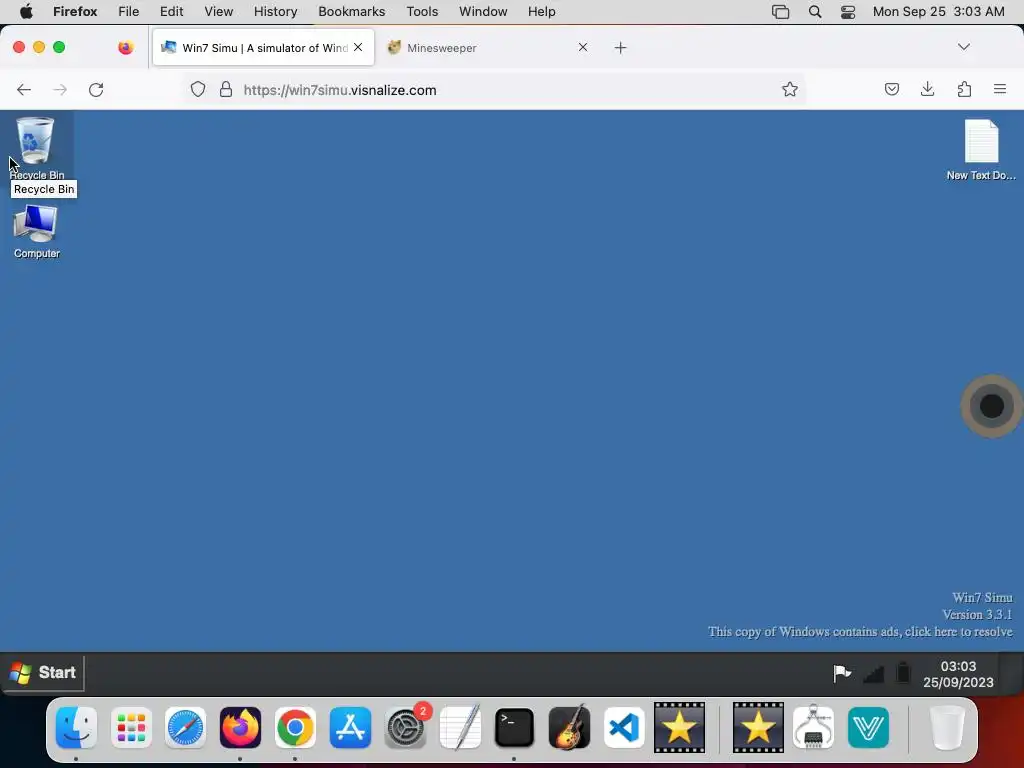The image size is (1024, 768).
Task: Open System Settings from the Dock
Action: click(x=406, y=727)
